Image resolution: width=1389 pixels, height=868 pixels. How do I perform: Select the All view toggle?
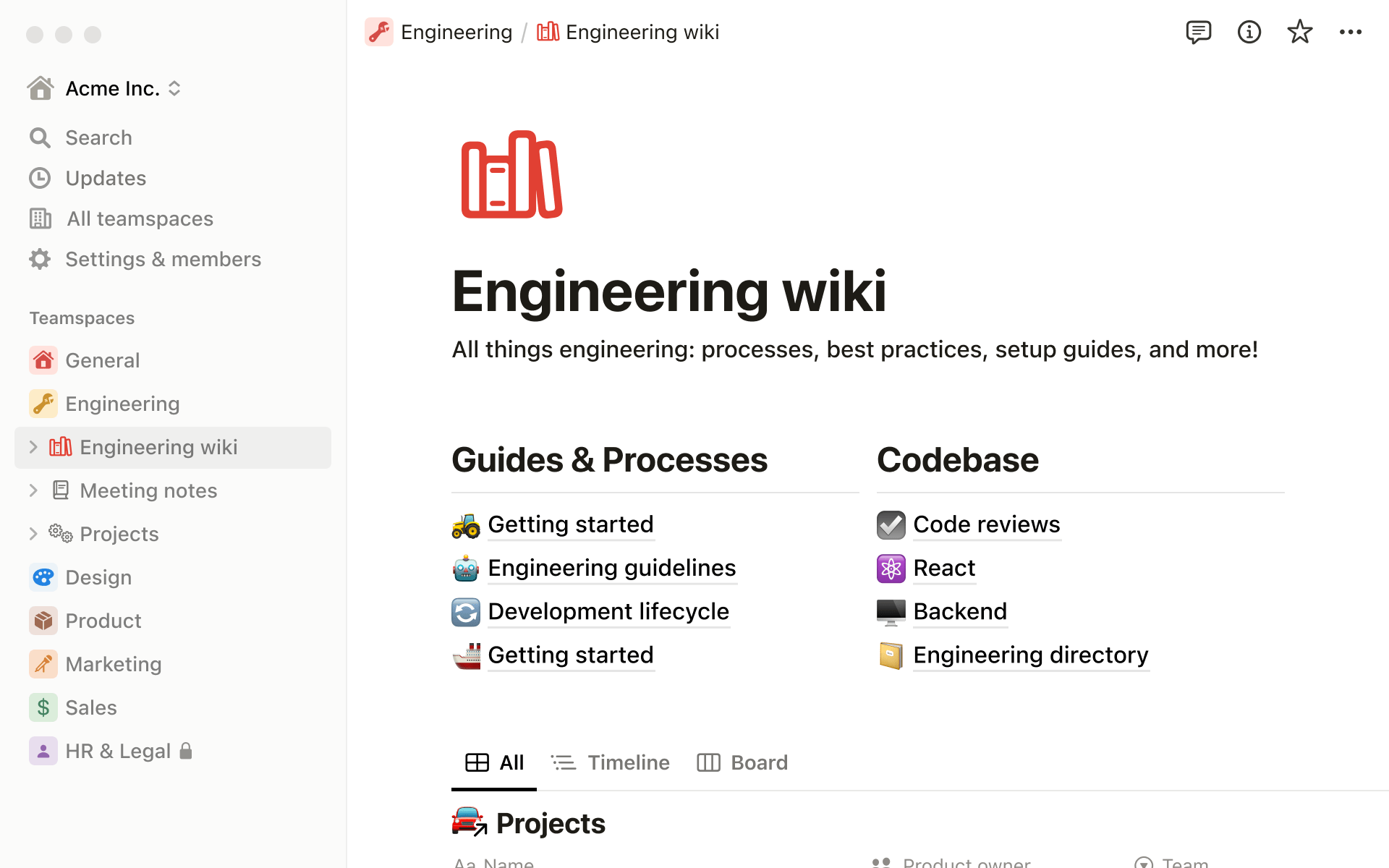coord(494,762)
